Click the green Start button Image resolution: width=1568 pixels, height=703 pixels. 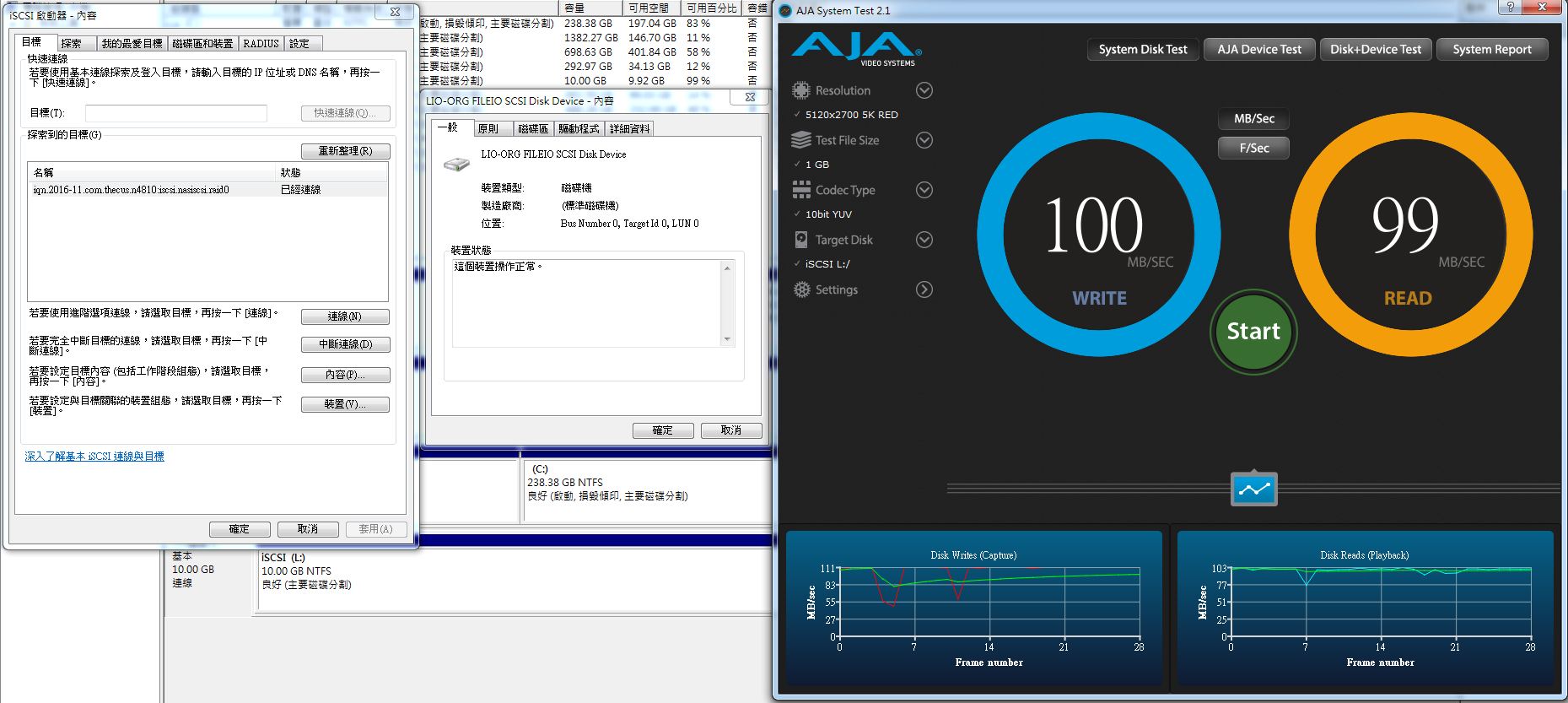pyautogui.click(x=1253, y=331)
